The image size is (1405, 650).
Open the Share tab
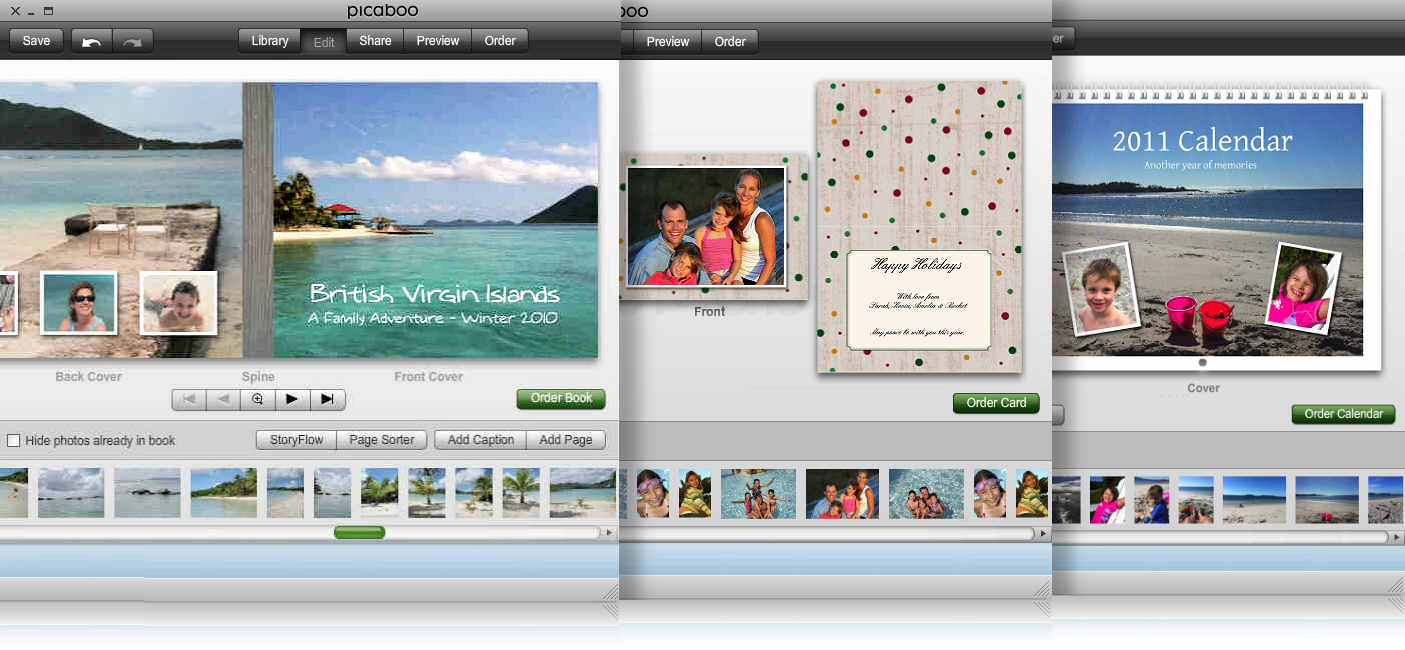coord(375,41)
